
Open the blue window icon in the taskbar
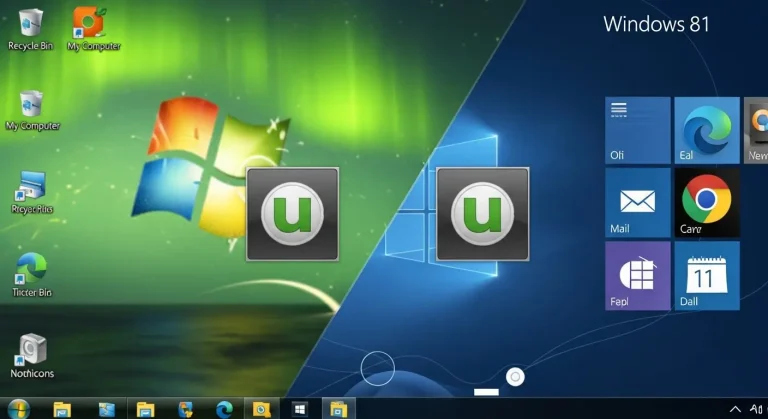(106, 409)
